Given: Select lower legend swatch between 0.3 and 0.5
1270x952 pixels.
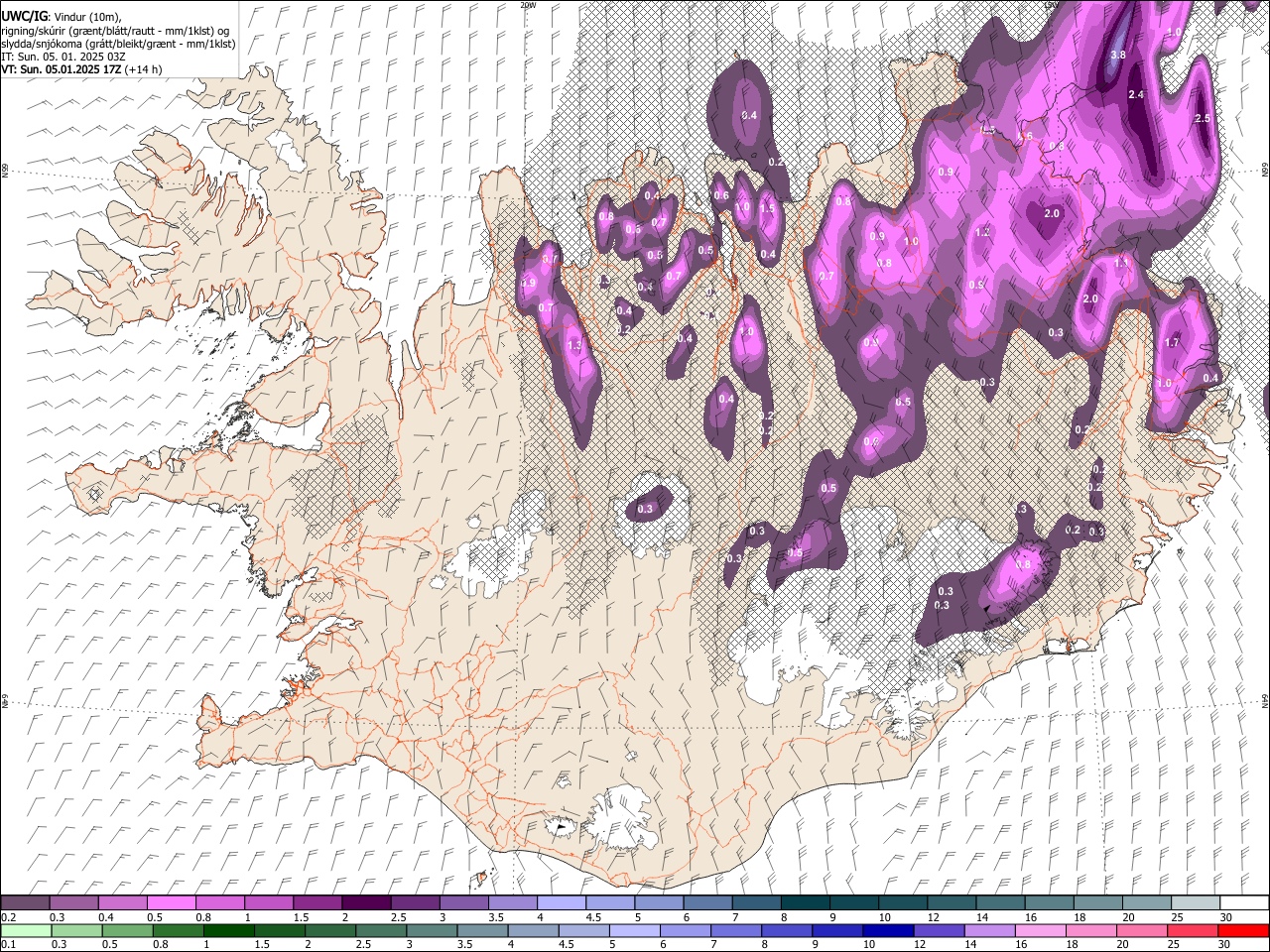Looking at the screenshot, I should [x=76, y=930].
